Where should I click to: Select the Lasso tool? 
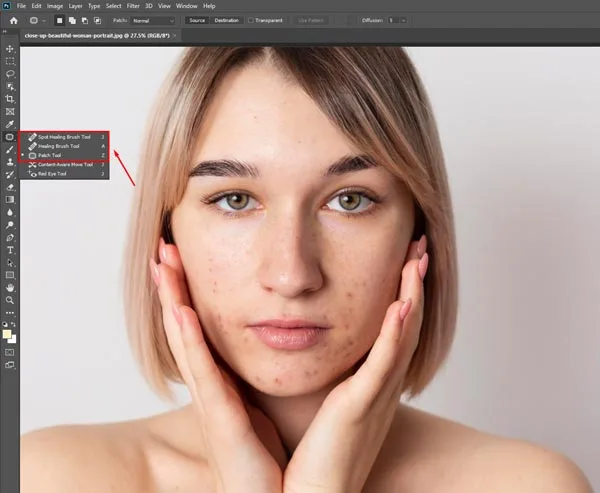pos(10,74)
